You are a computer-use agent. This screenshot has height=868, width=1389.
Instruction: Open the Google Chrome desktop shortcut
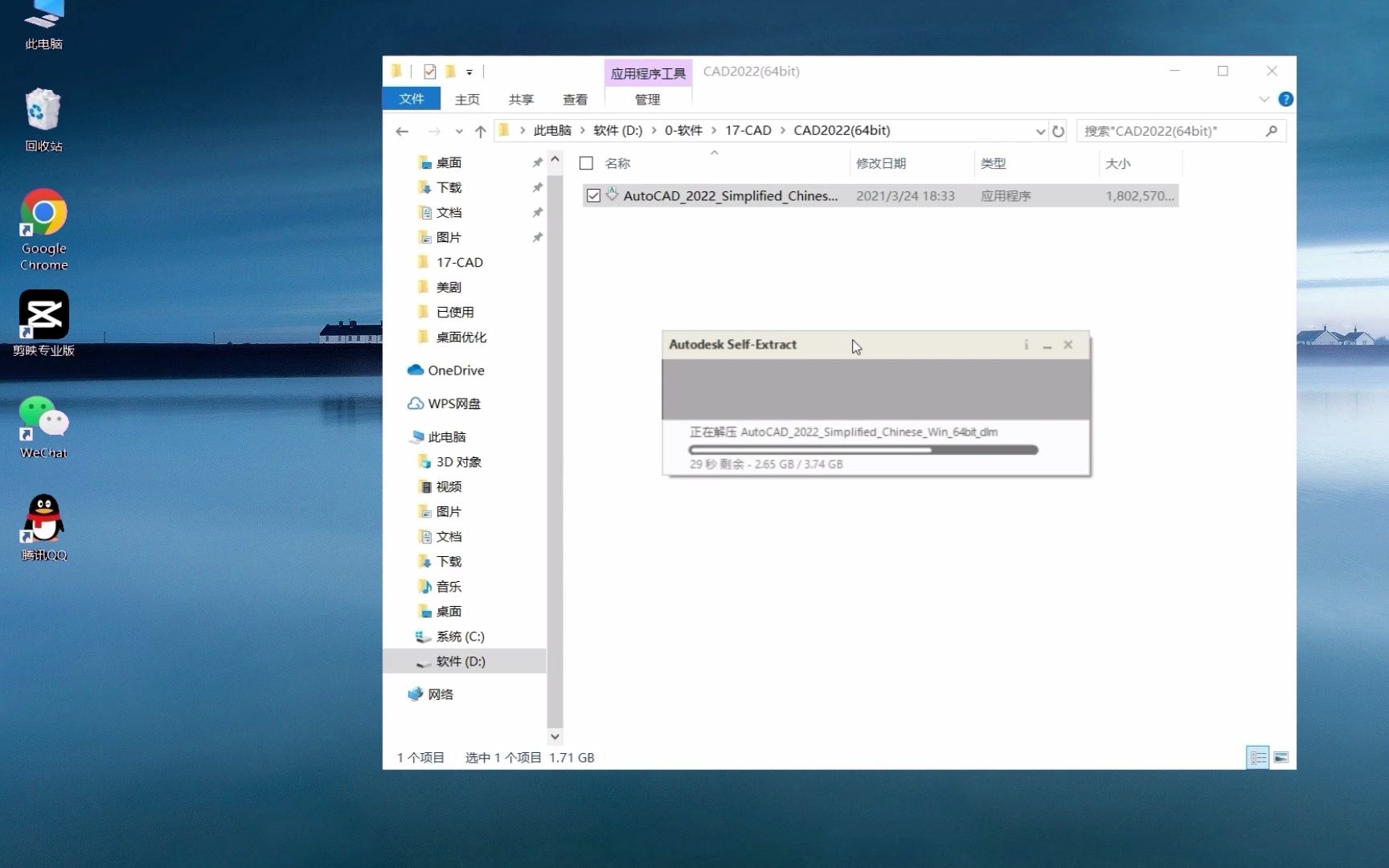pyautogui.click(x=43, y=230)
